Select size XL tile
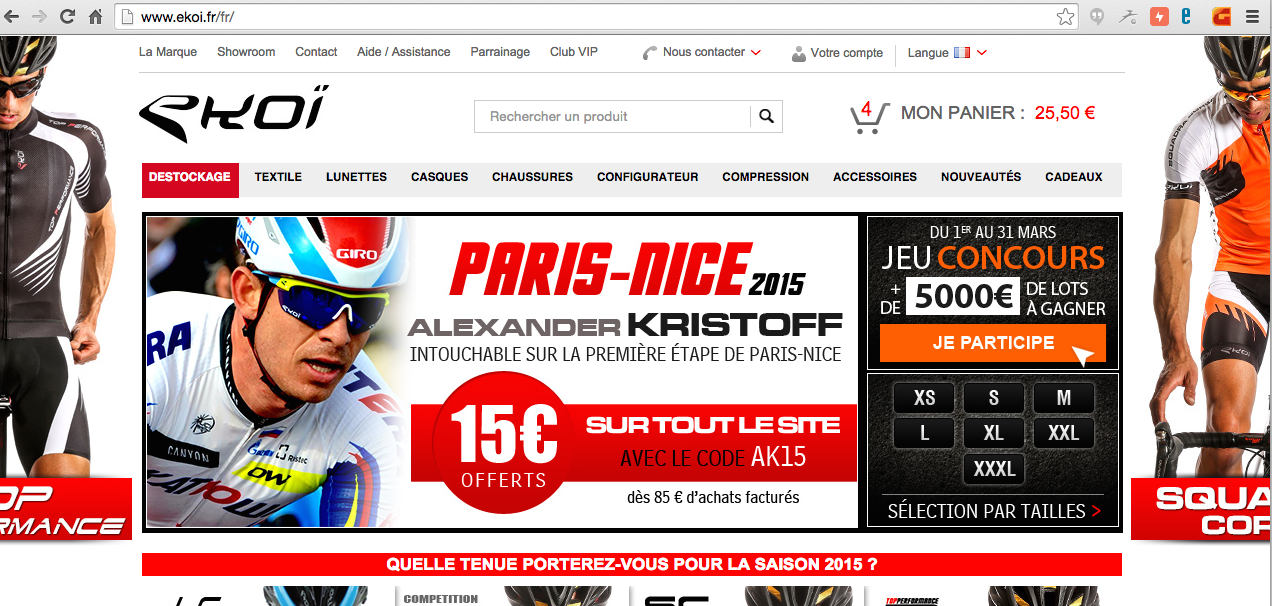The width and height of the screenshot is (1272, 606). [x=994, y=433]
